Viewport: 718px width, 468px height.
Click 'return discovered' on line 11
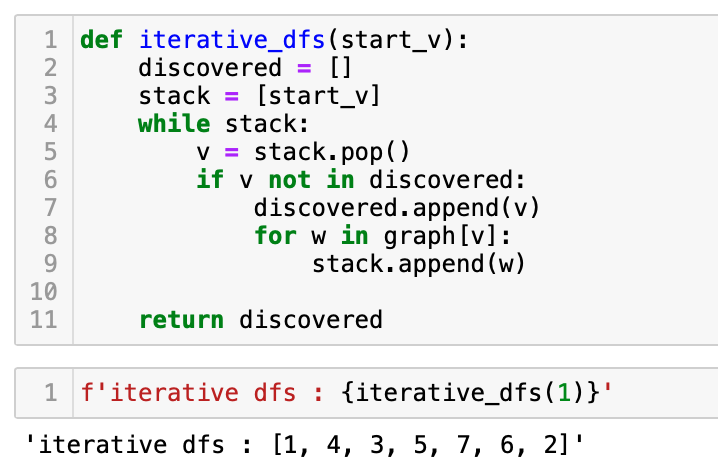point(261,320)
